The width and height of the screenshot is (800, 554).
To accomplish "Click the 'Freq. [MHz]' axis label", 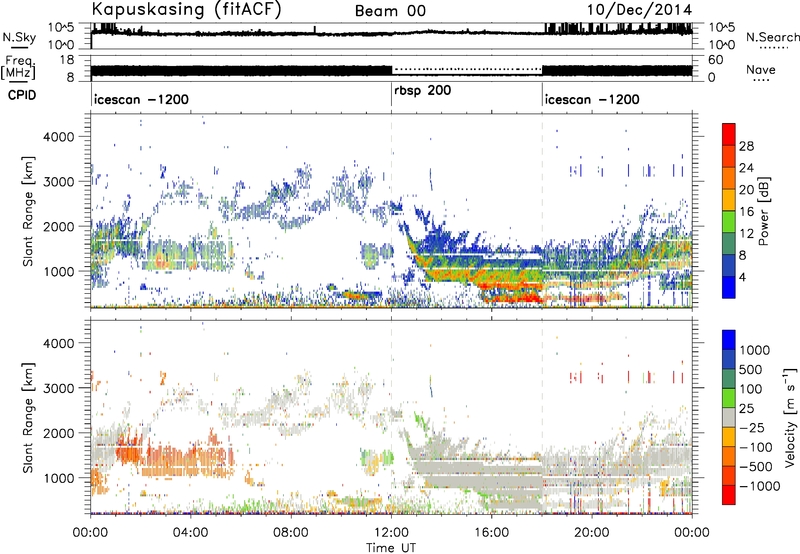I will [18, 68].
